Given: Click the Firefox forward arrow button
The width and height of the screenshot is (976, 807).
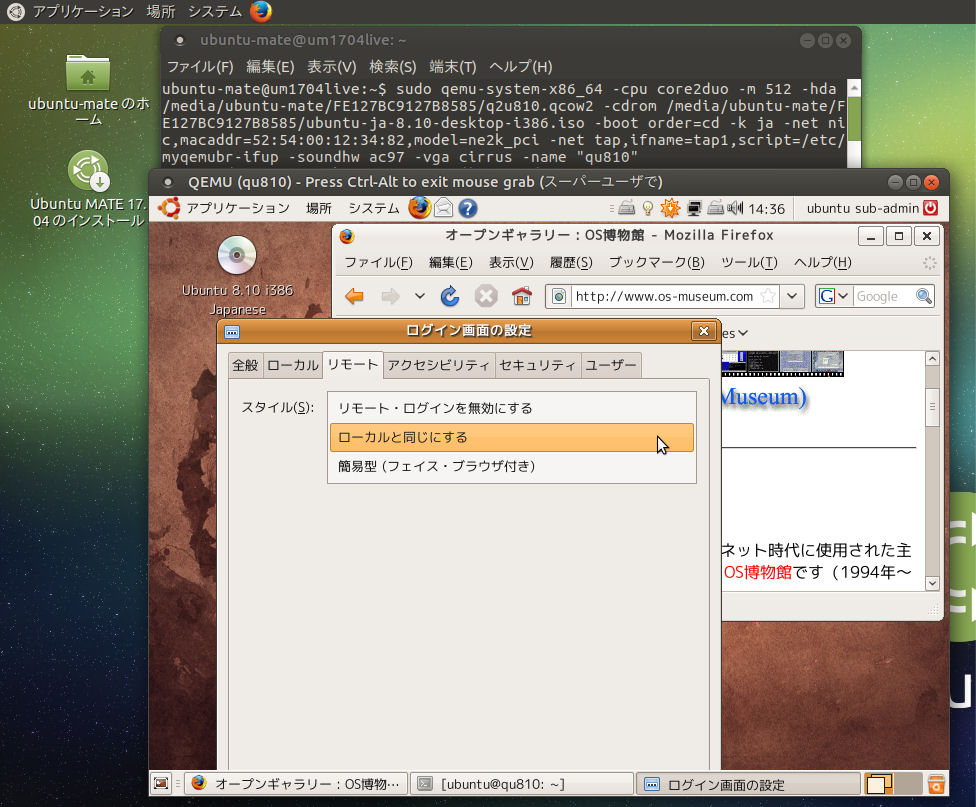Looking at the screenshot, I should [390, 296].
